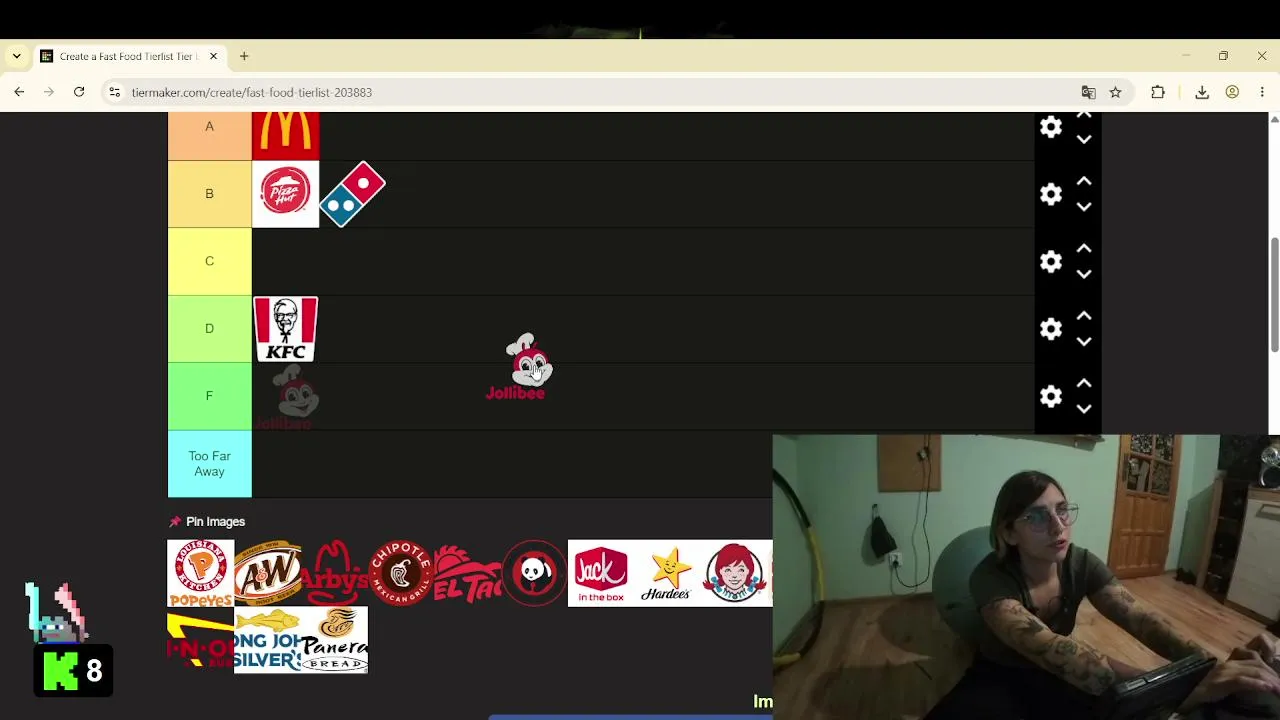Open a new browser tab

244,57
